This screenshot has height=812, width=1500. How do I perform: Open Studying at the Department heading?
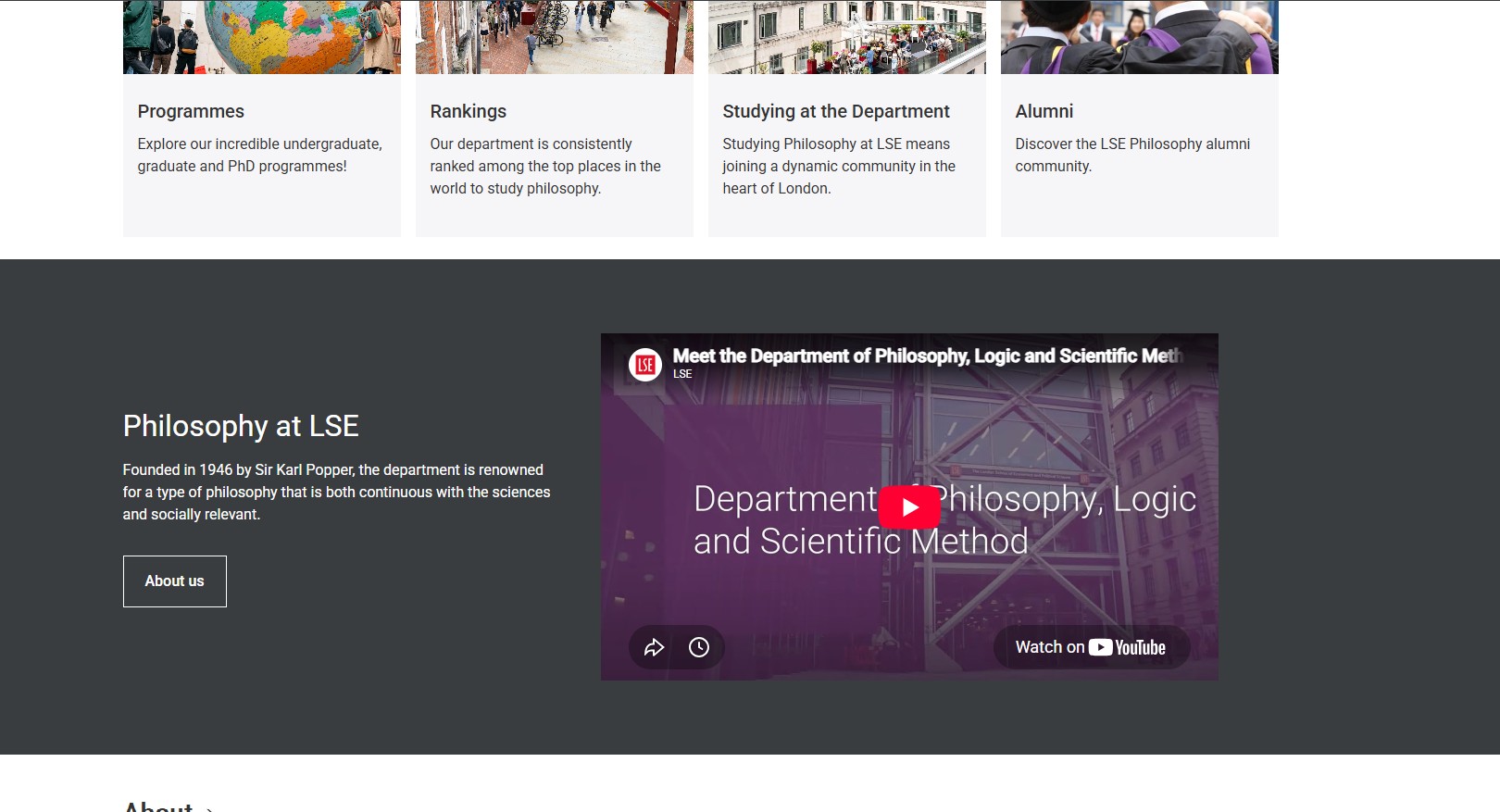click(x=836, y=111)
